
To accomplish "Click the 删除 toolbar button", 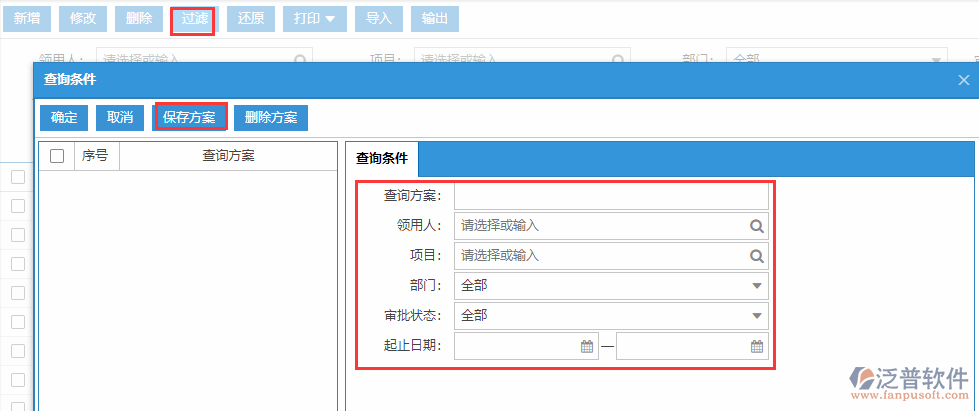I will pos(139,19).
